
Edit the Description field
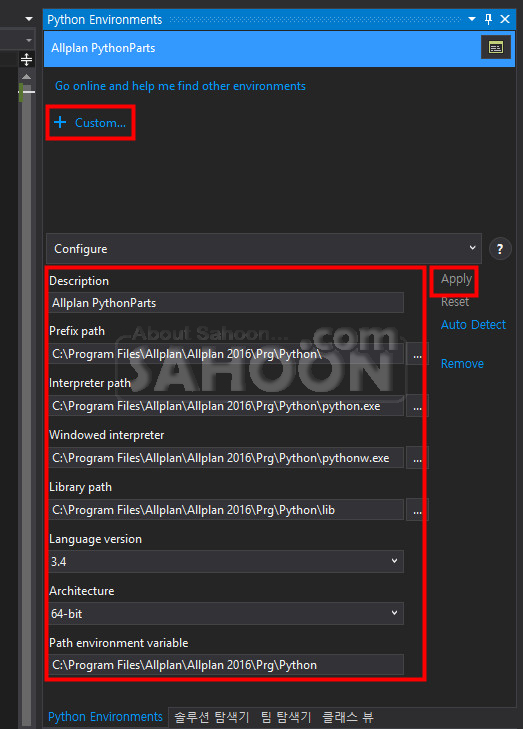point(226,303)
